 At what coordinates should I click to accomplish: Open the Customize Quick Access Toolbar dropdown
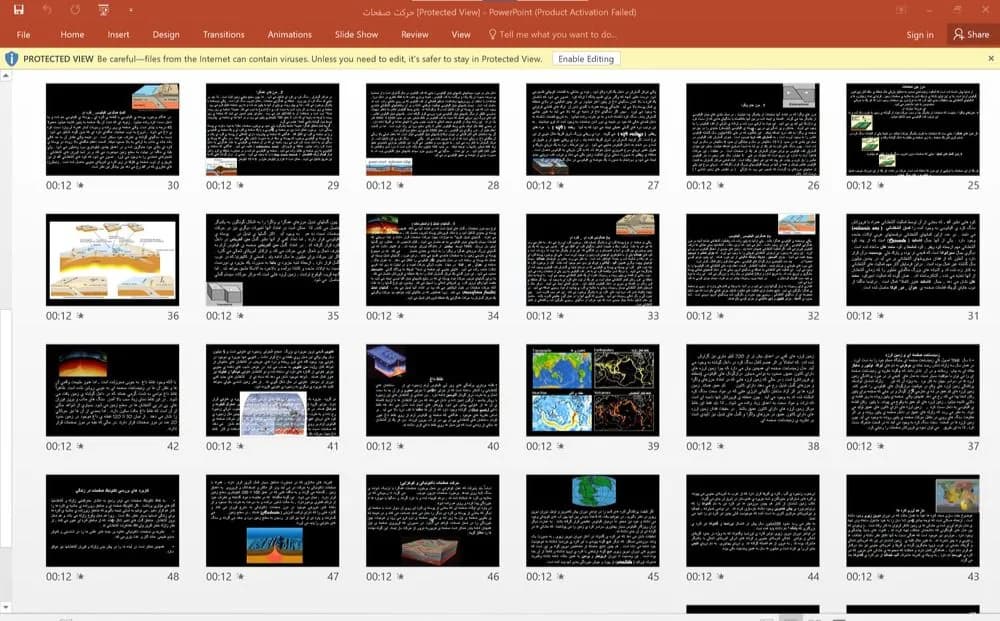pos(130,10)
